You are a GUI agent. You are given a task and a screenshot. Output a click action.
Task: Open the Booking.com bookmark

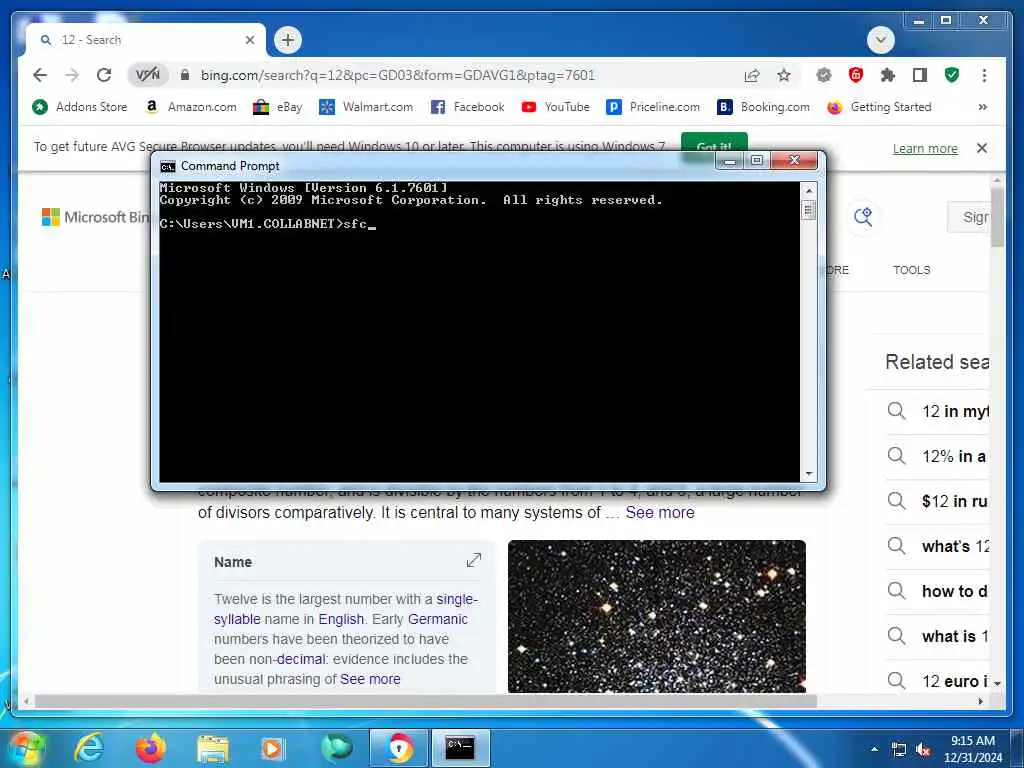(763, 107)
